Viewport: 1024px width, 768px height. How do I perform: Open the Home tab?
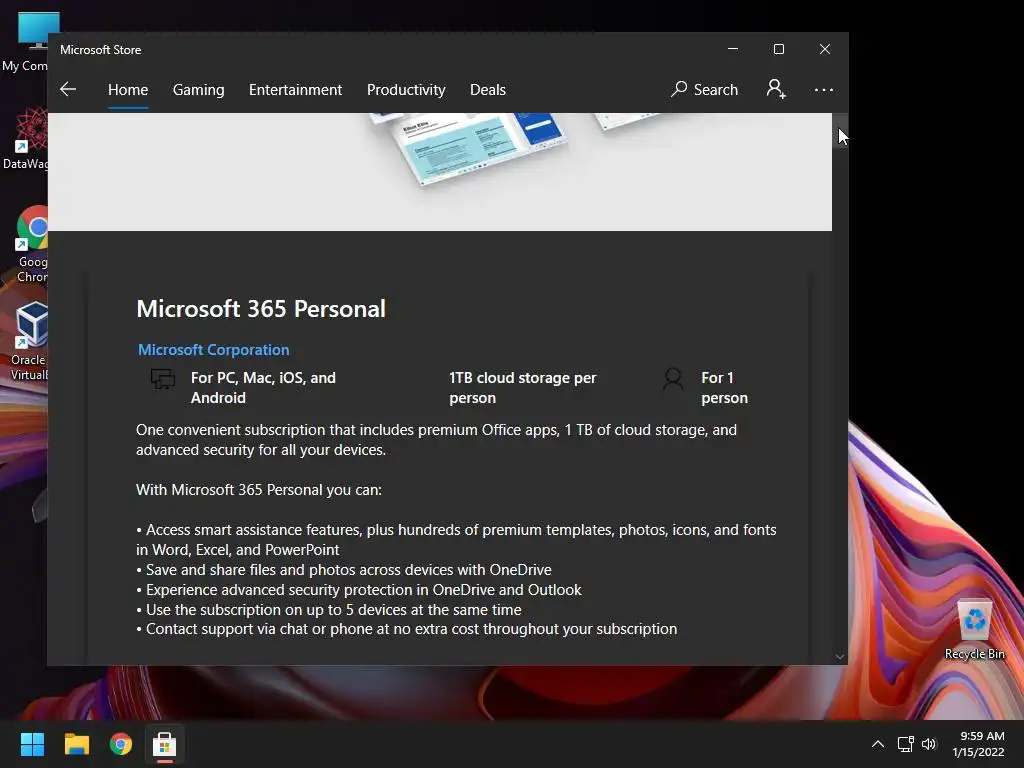pyautogui.click(x=128, y=89)
